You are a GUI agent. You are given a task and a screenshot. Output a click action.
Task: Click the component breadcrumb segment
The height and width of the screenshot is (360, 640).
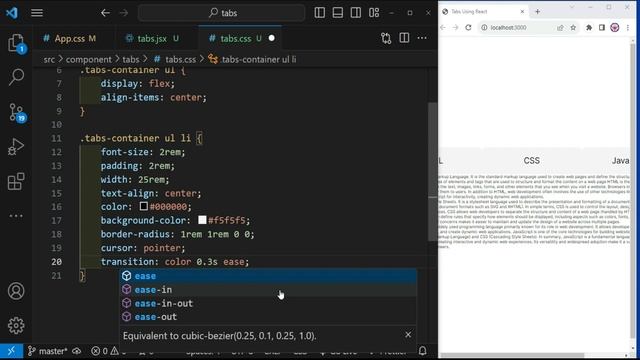click(x=89, y=60)
